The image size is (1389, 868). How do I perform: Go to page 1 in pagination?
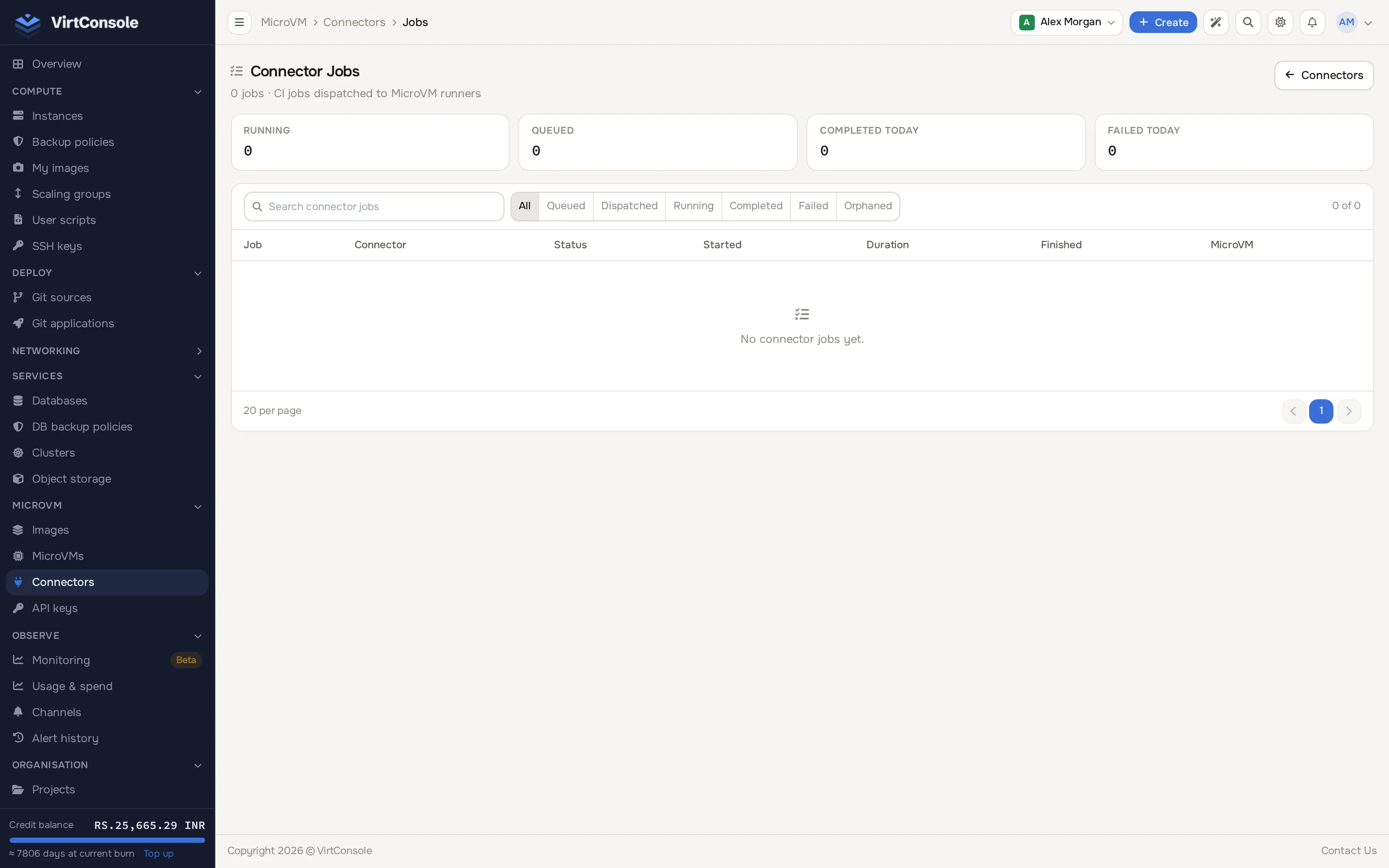(1321, 411)
